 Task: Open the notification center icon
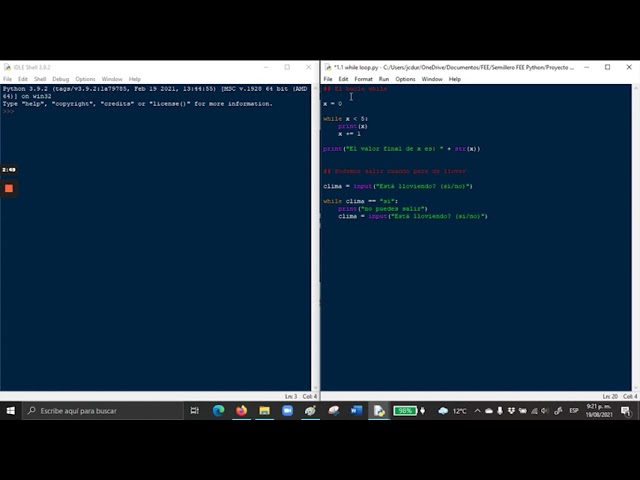626,411
